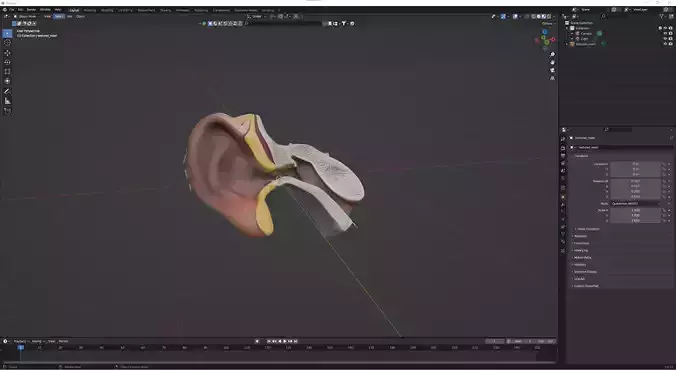676x370 pixels.
Task: Open the Object properties tab icon
Action: click(x=563, y=197)
